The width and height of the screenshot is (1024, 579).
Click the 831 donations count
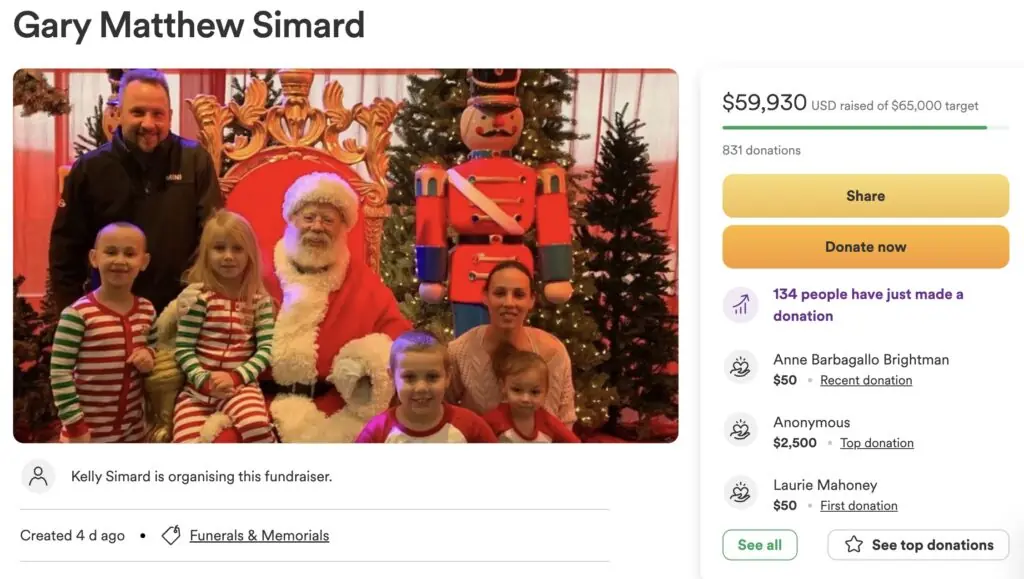[761, 150]
